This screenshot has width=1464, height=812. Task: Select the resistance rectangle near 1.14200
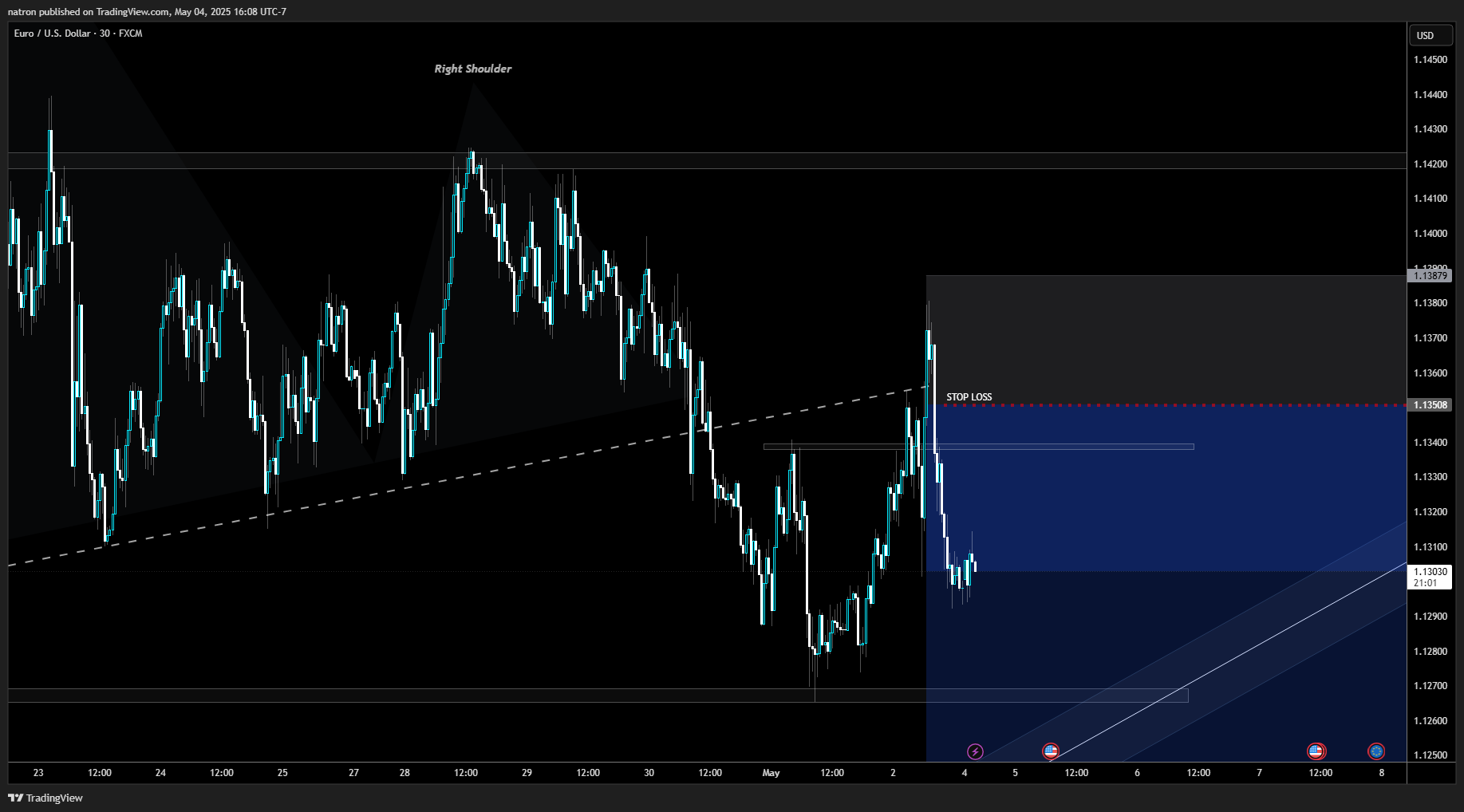click(x=707, y=160)
